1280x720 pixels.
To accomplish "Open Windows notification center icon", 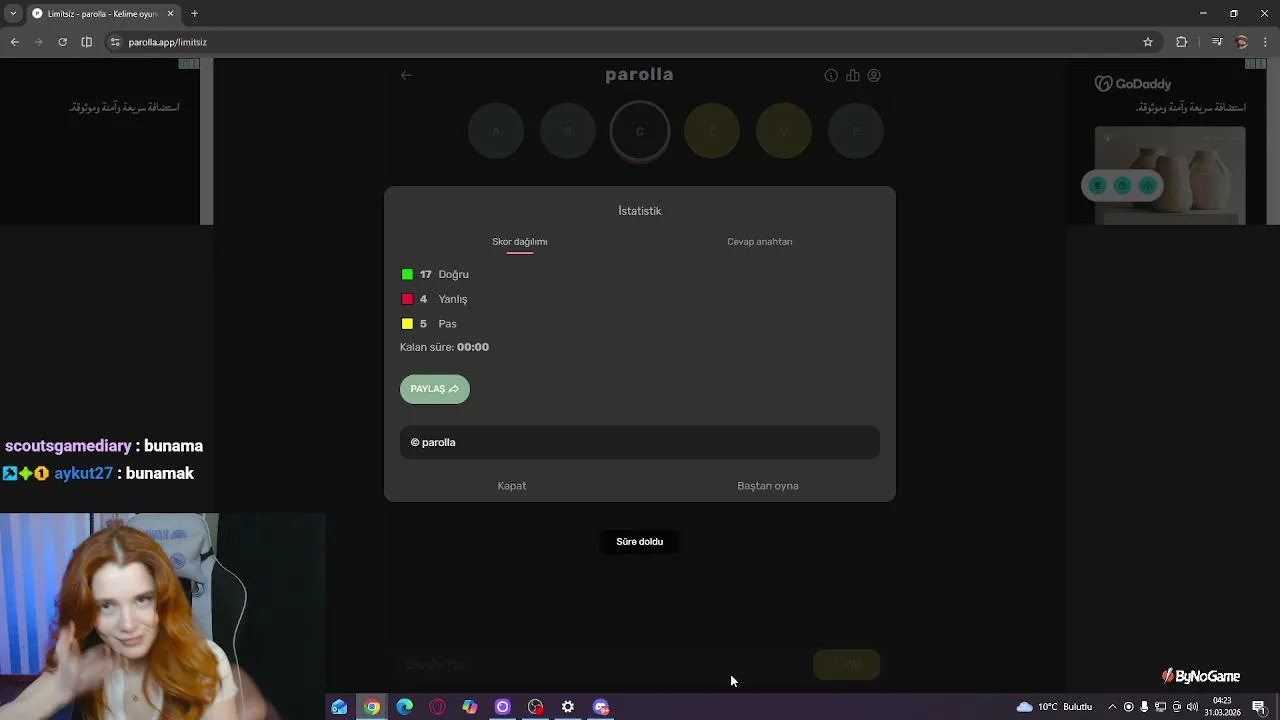I will click(1259, 707).
